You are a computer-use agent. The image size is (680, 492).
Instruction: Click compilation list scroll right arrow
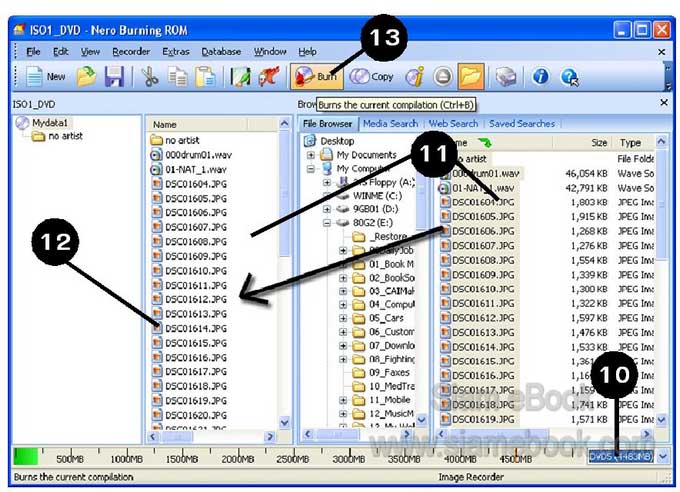270,436
